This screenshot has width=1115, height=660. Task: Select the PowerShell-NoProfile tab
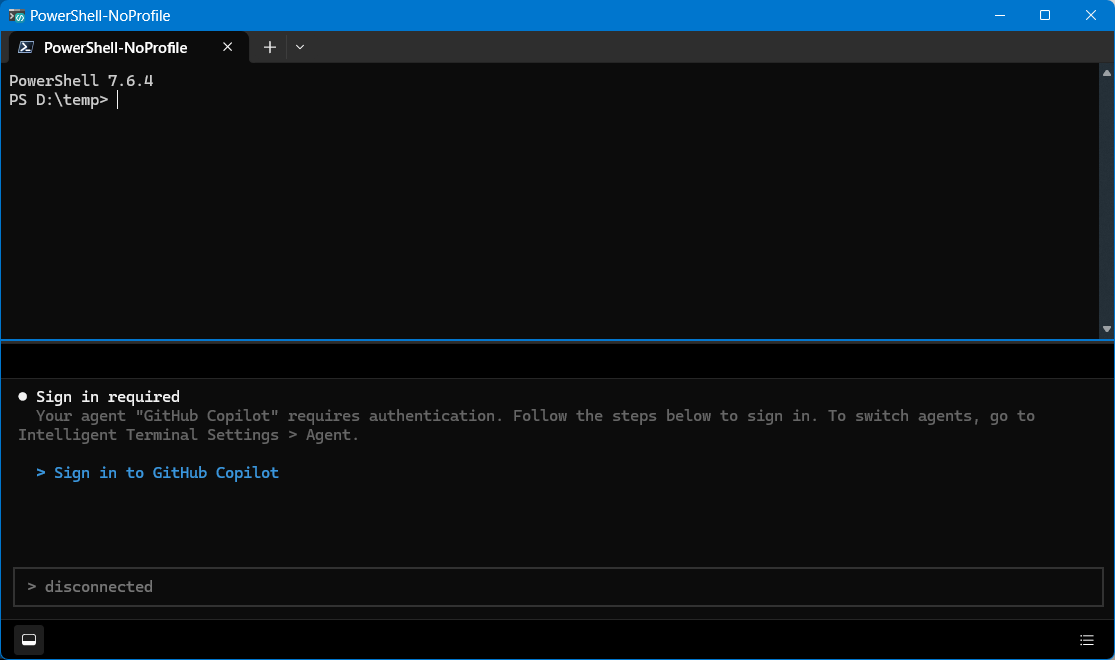(x=129, y=47)
